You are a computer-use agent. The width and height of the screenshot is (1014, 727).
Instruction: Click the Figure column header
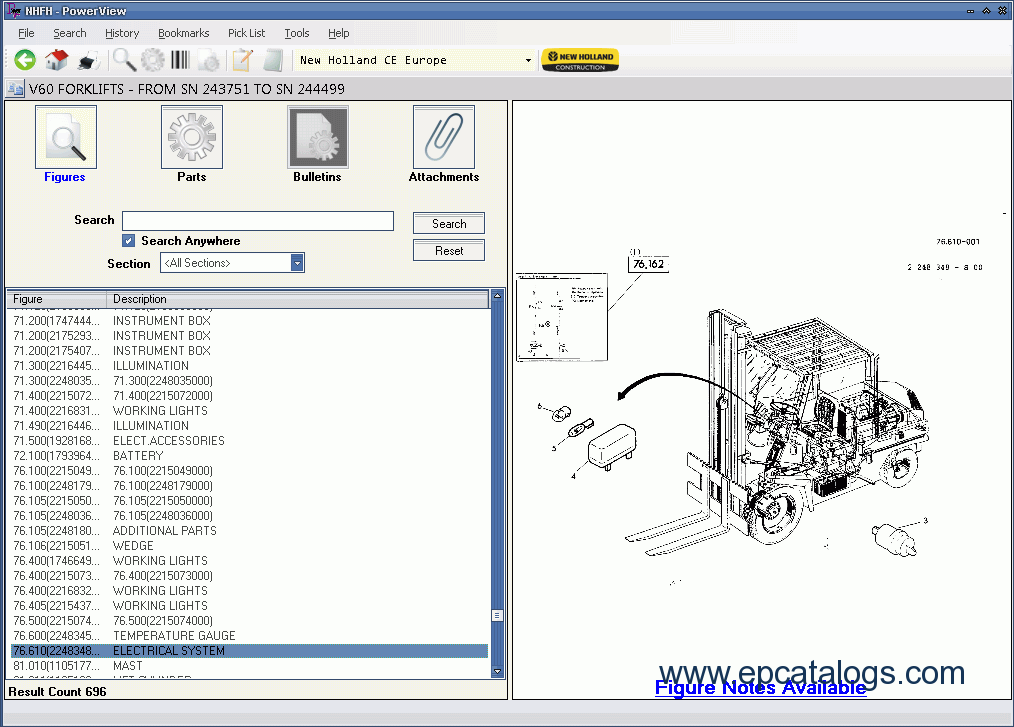(57, 299)
